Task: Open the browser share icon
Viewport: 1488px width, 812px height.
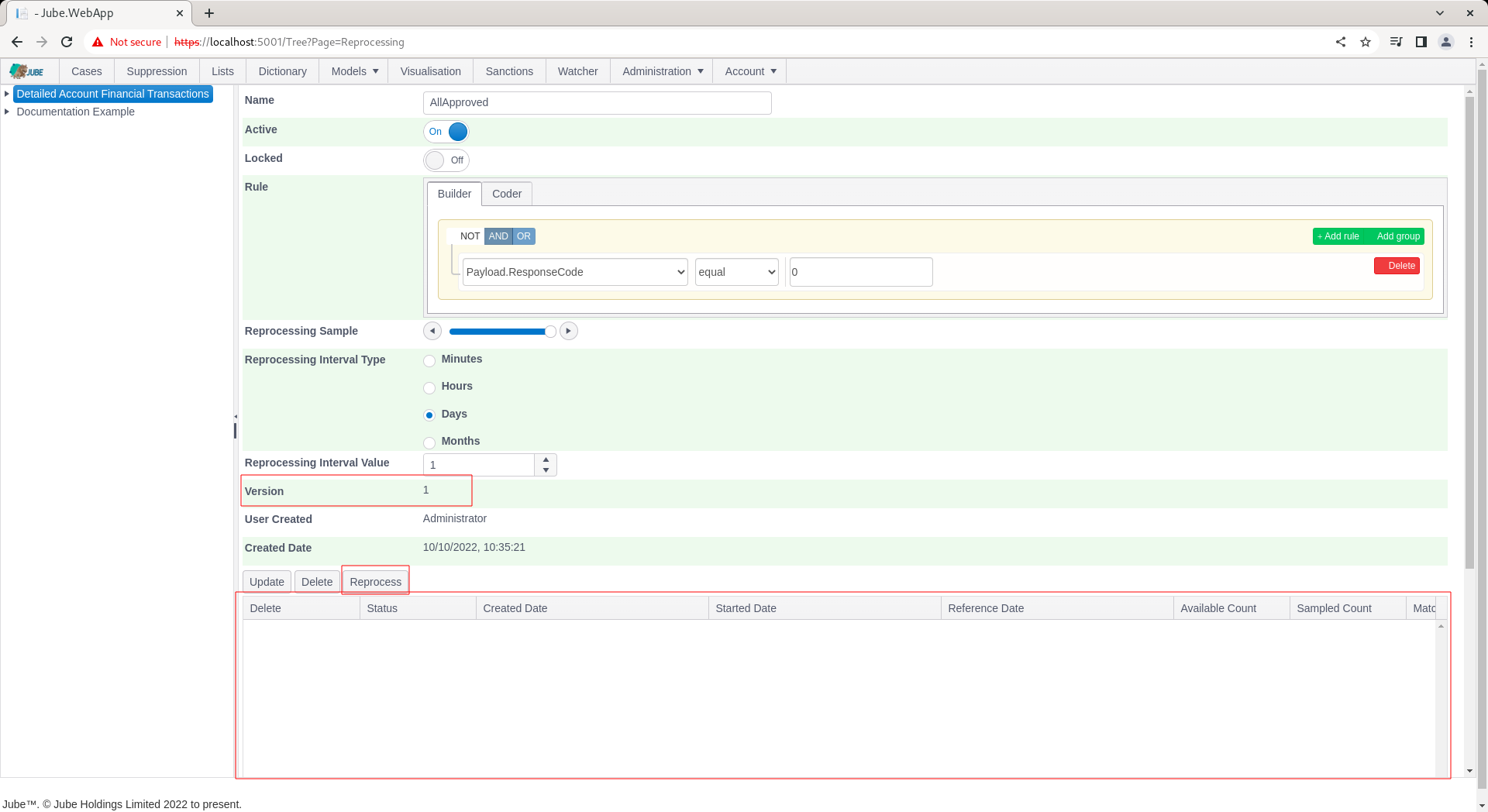Action: (1341, 42)
